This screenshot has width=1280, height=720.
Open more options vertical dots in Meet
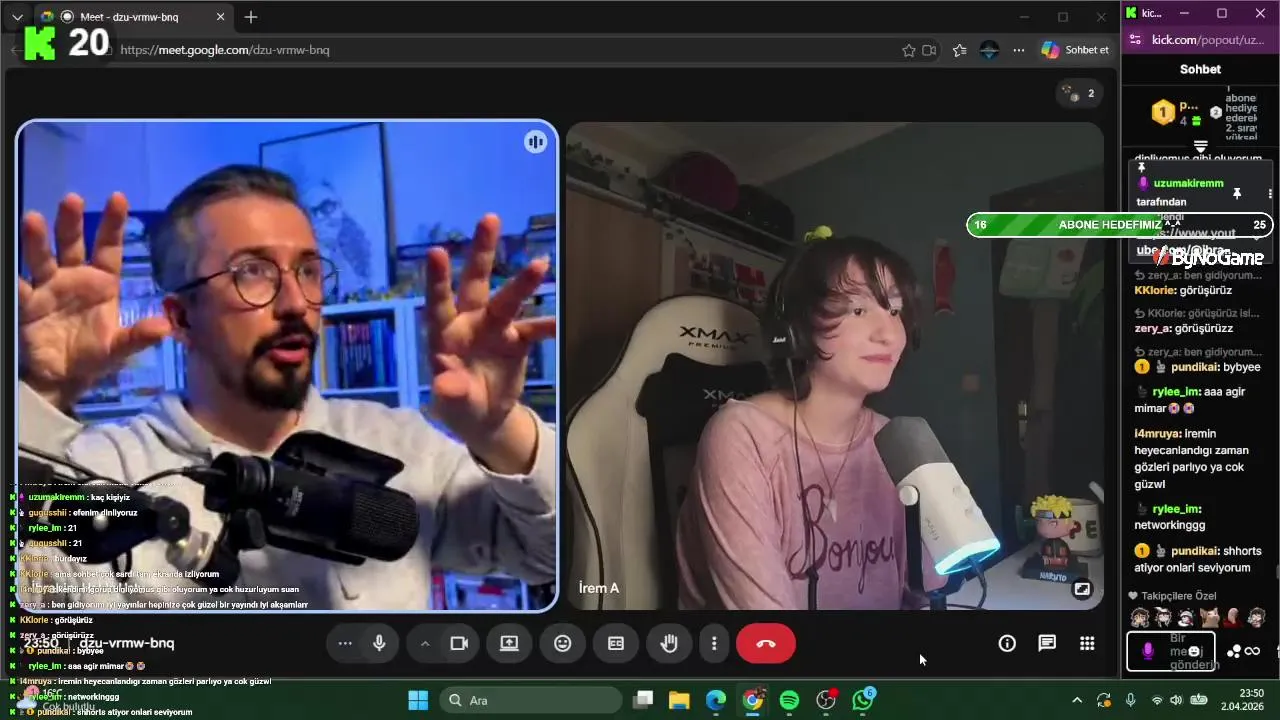click(x=714, y=644)
